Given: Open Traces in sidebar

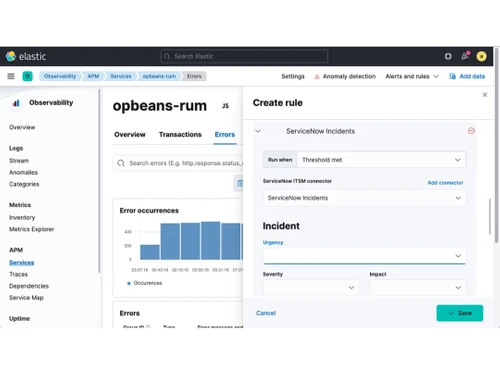Looking at the screenshot, I should [x=18, y=274].
